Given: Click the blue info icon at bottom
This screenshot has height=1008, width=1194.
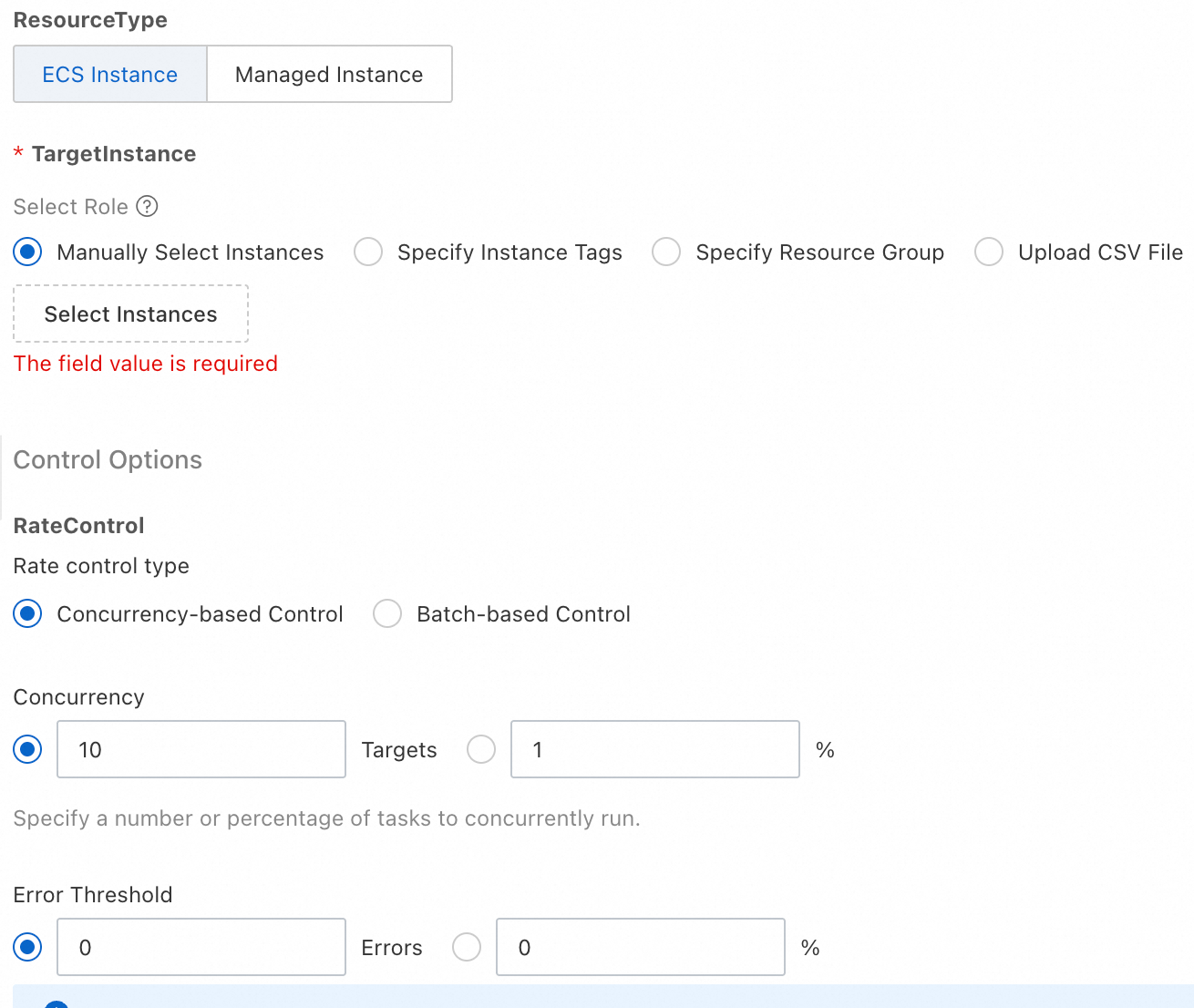Looking at the screenshot, I should click(57, 1004).
